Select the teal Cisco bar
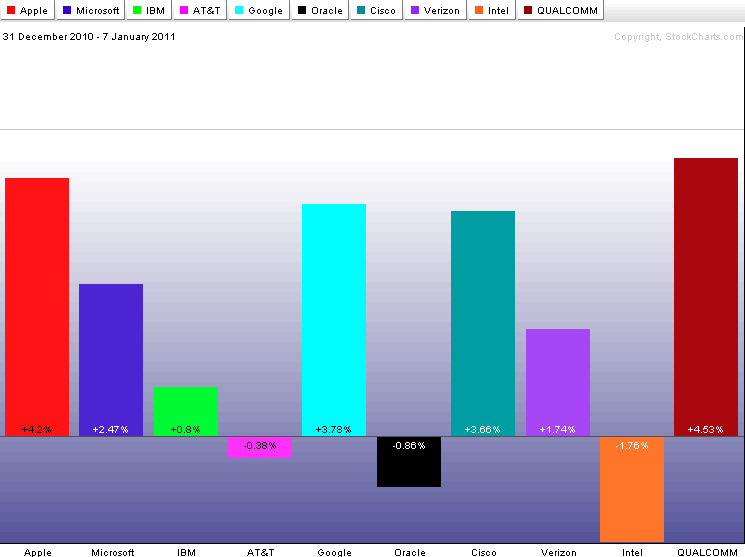This screenshot has height=557, width=745. point(483,323)
